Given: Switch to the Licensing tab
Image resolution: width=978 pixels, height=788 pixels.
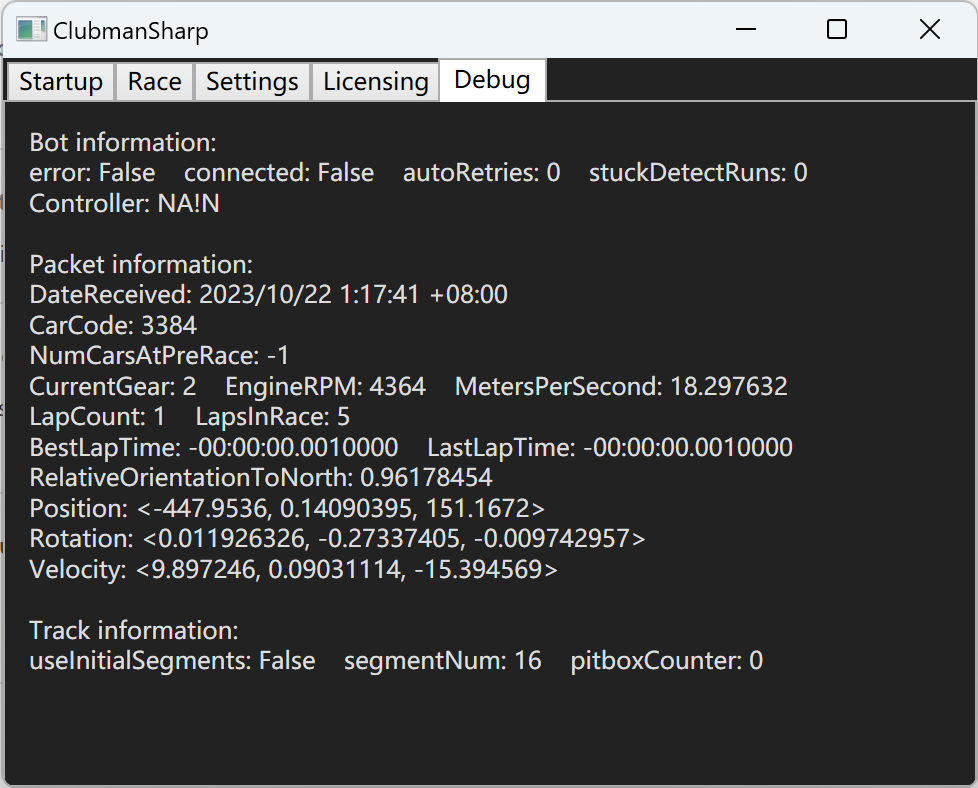Looking at the screenshot, I should (x=375, y=81).
